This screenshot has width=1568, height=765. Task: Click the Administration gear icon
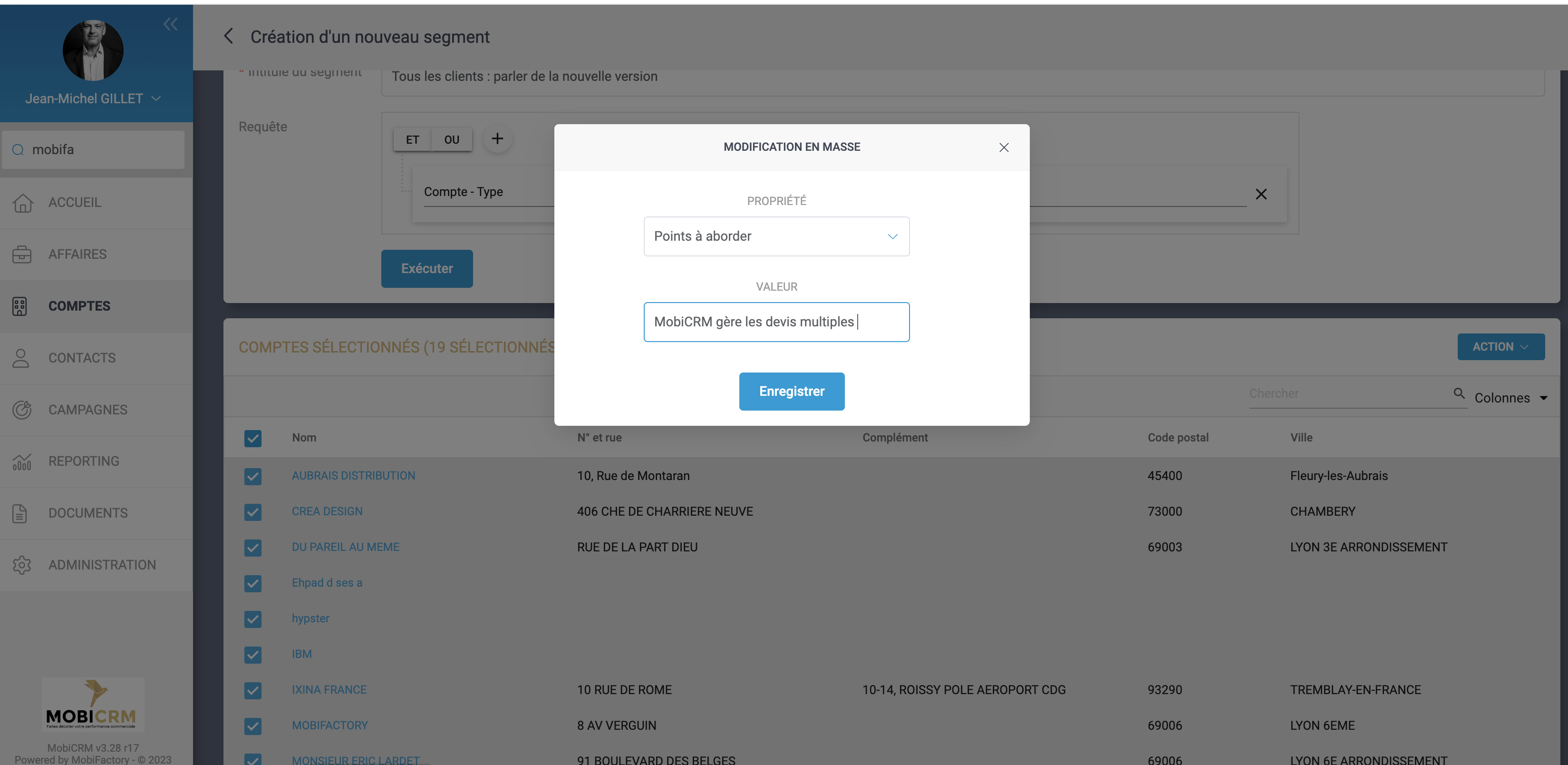point(22,565)
